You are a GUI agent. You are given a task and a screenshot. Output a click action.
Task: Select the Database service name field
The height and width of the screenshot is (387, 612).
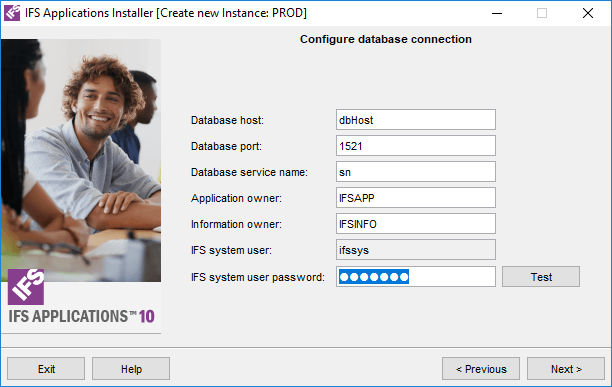(x=416, y=172)
